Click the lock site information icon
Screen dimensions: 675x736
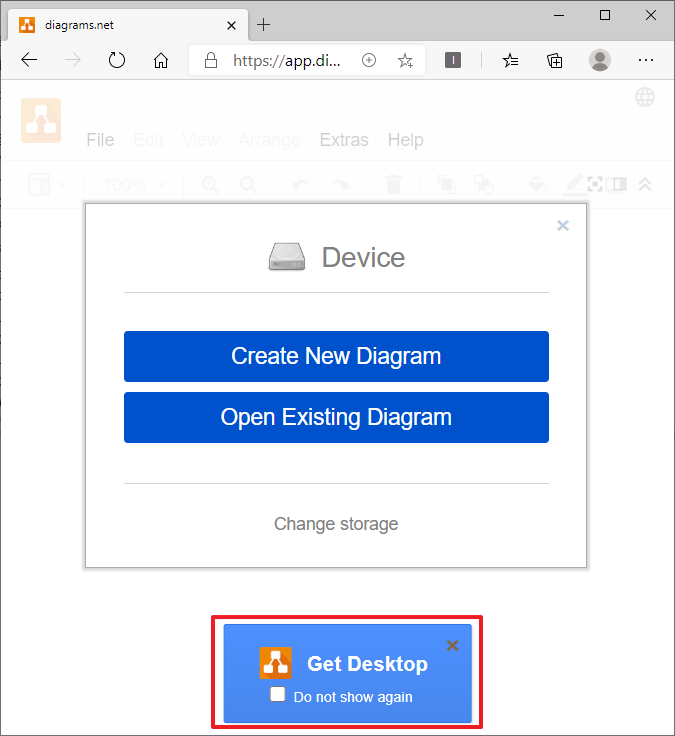pos(211,60)
